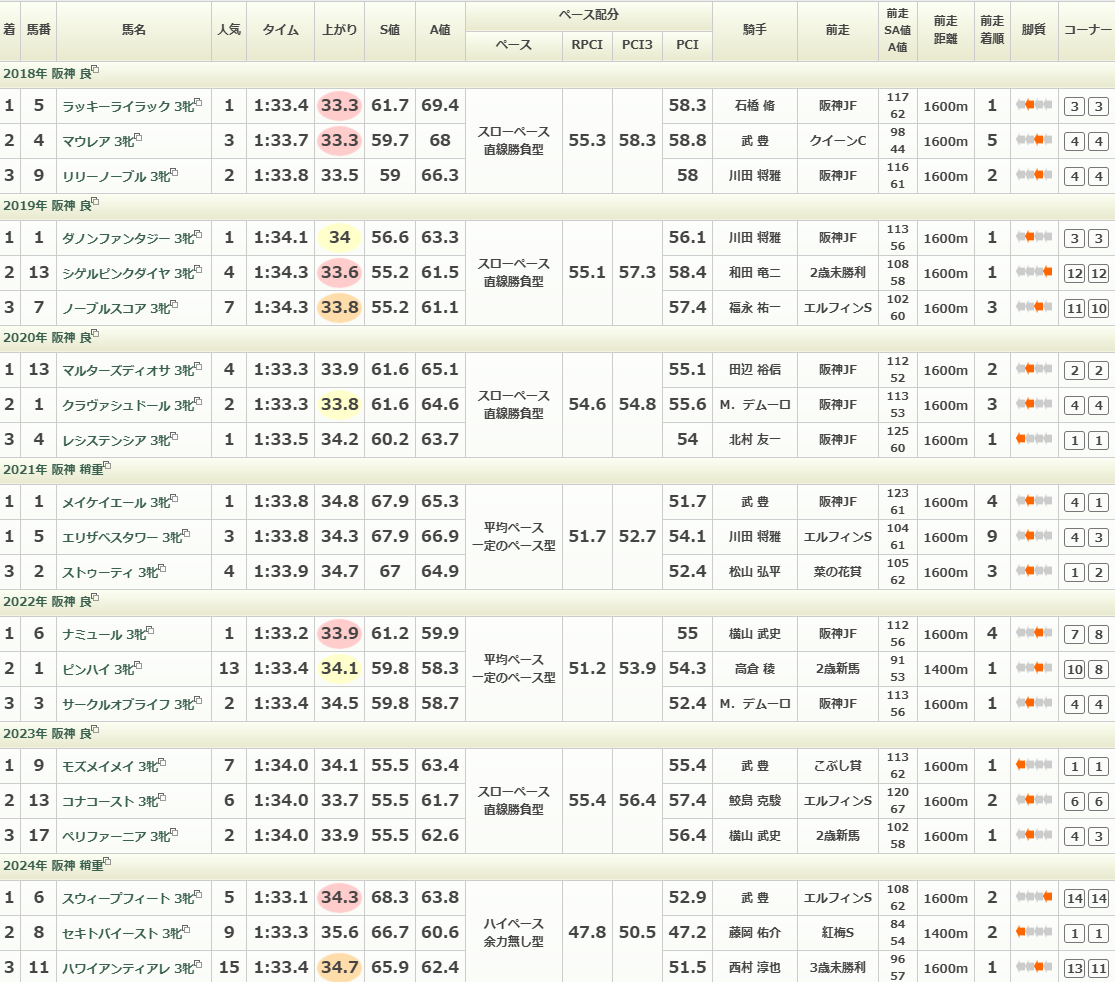Click the running-style arrows icon for セキトバイースト

[x=1034, y=933]
